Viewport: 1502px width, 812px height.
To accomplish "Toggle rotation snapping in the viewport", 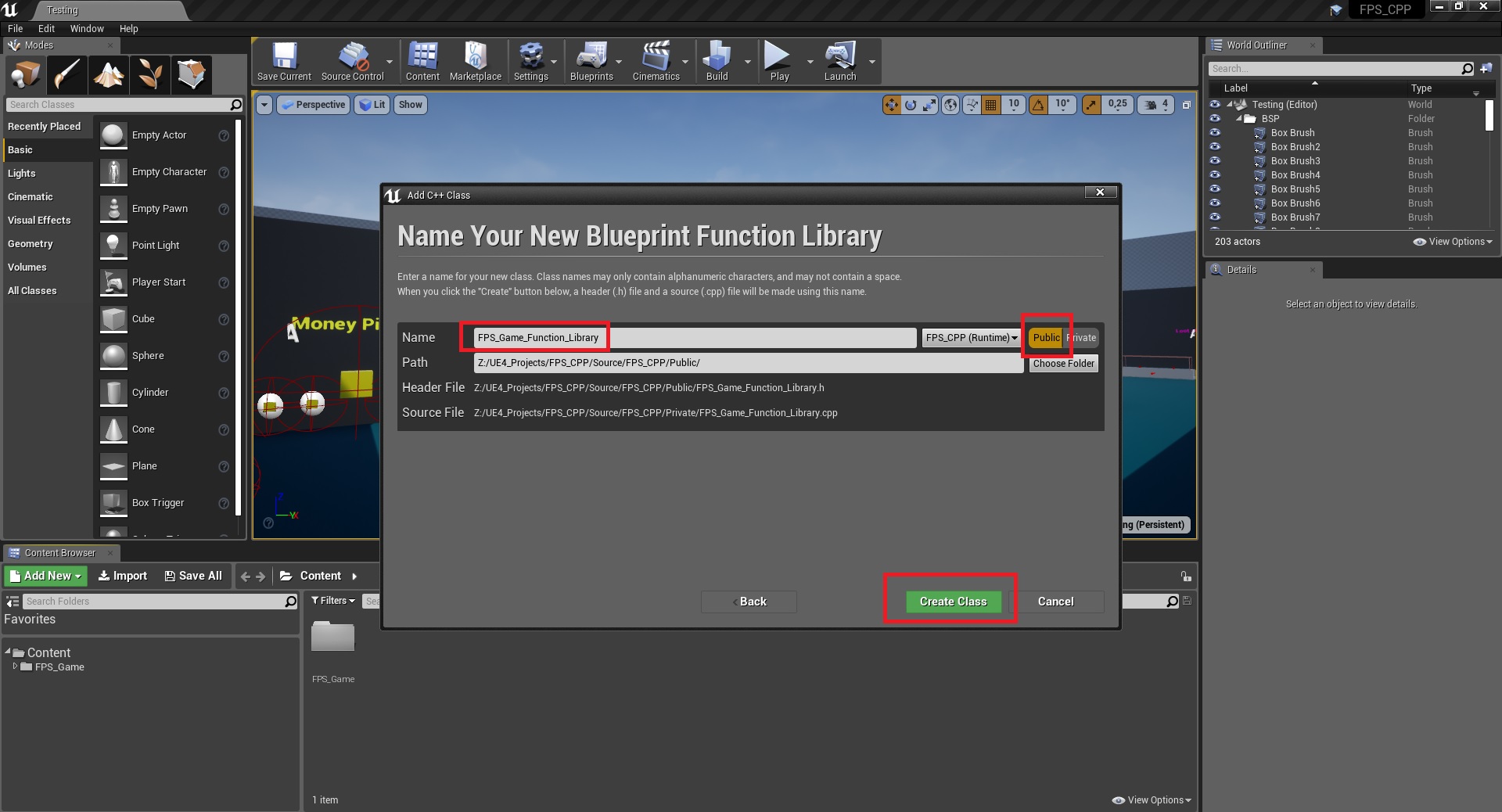I will (x=1038, y=105).
